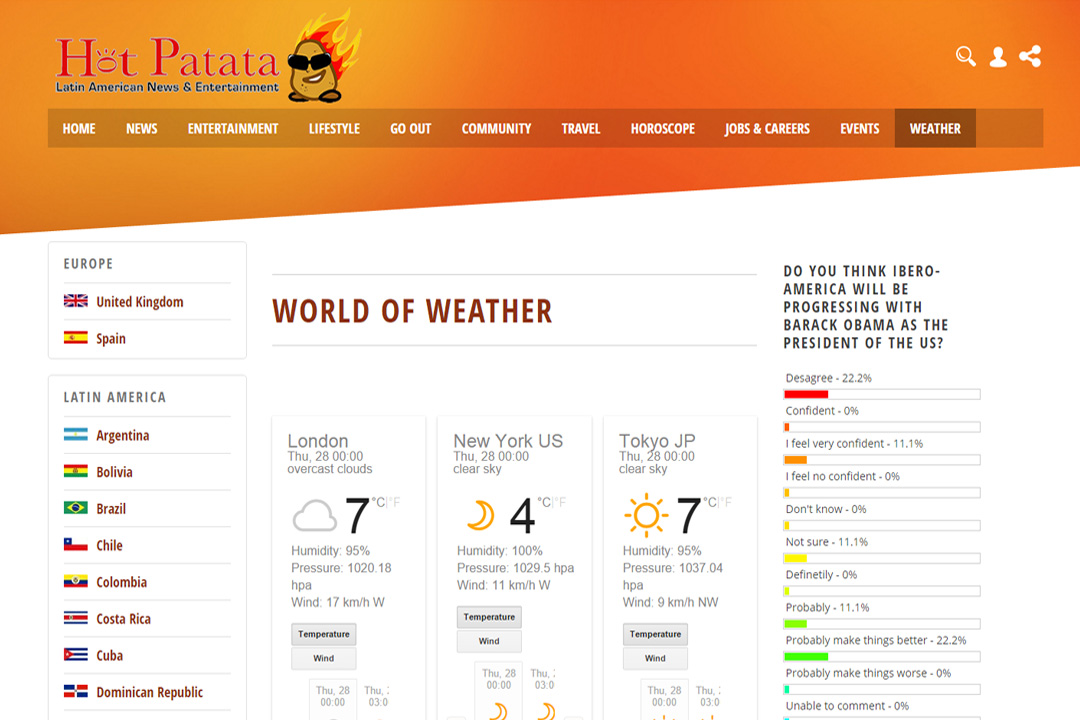
Task: Click the 'Not sure - 11.1%' poll label
Action: tap(827, 542)
